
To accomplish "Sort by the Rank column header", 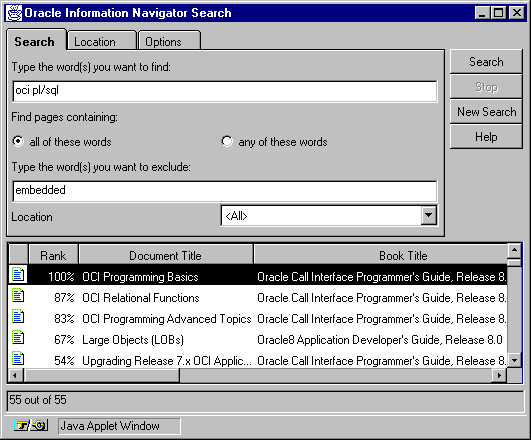I will (53, 255).
